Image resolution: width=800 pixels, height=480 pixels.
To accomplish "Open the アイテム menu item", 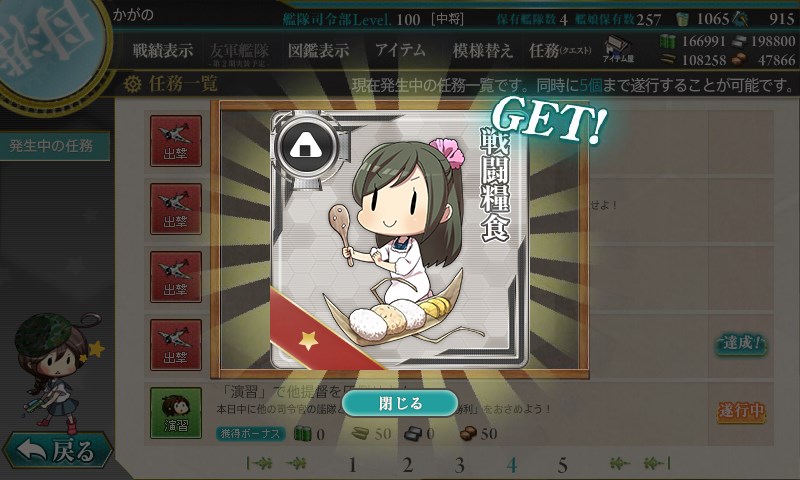I will [400, 50].
